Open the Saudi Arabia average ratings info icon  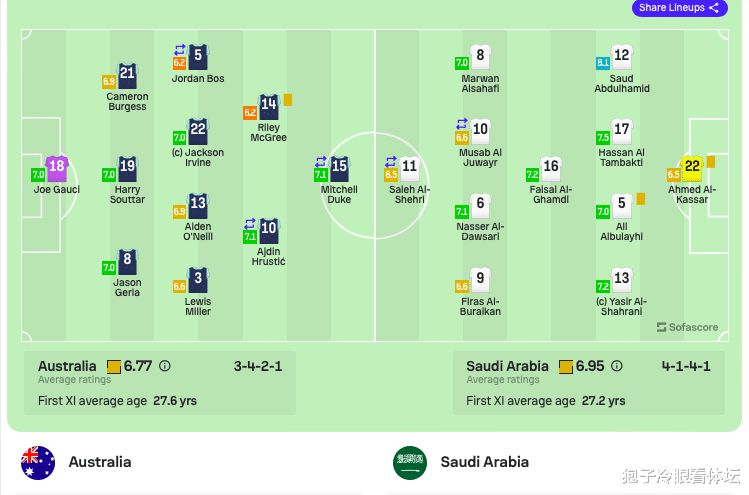(617, 366)
